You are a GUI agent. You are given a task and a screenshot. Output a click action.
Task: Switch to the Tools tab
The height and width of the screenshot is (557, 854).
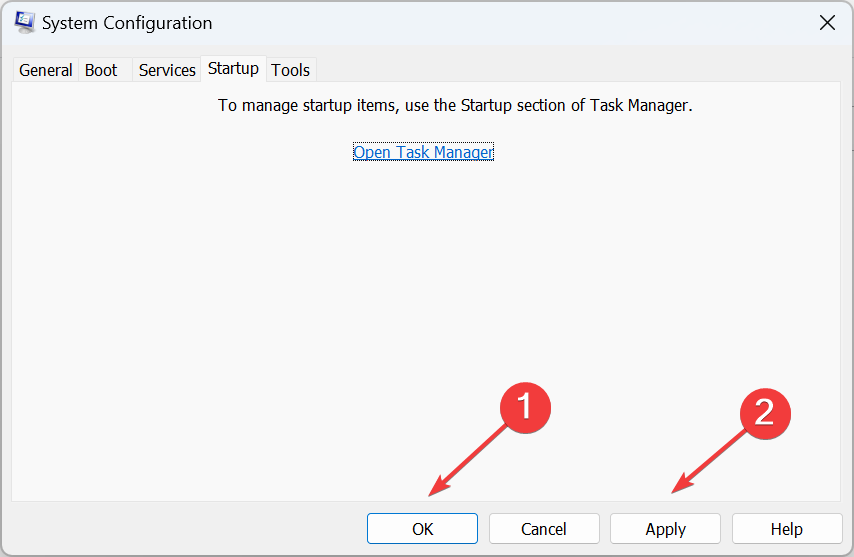(x=291, y=70)
